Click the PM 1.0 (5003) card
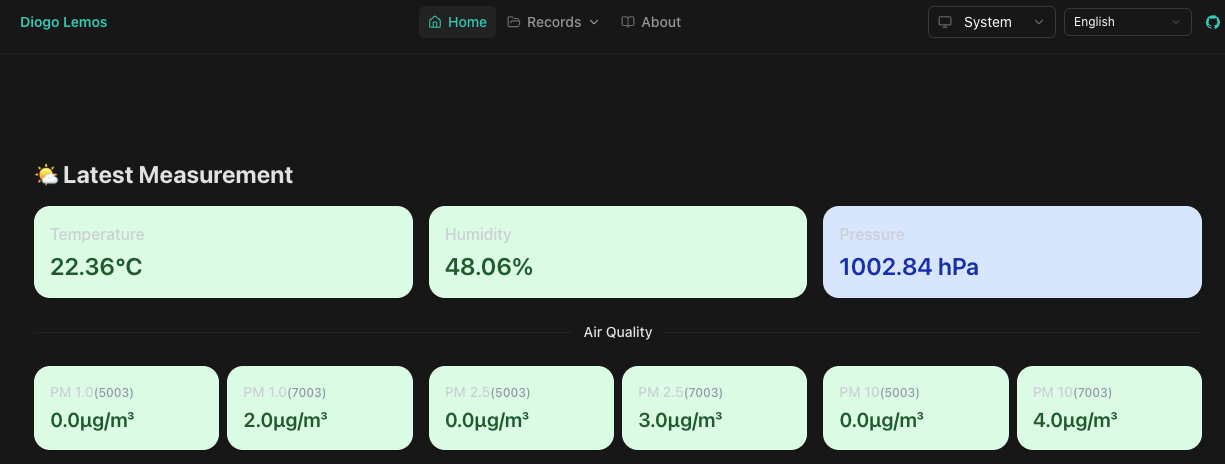Viewport: 1225px width, 464px height. pyautogui.click(x=126, y=408)
